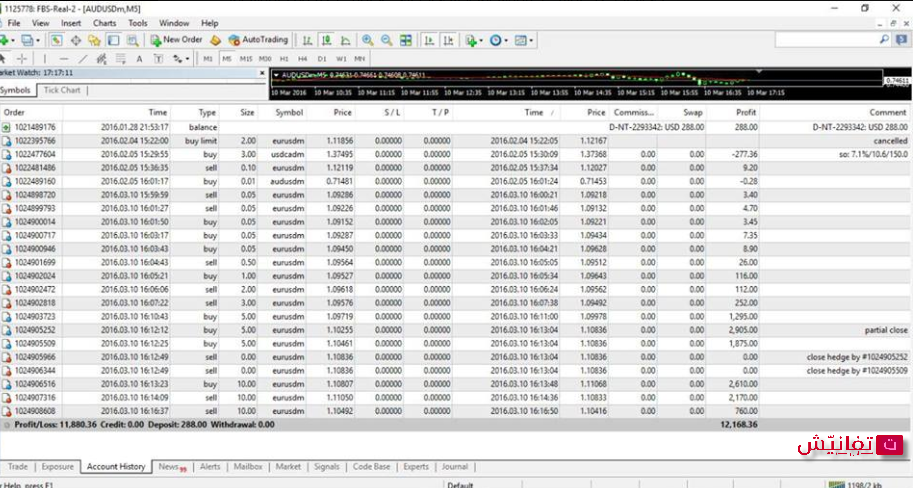Viewport: 913px width, 488px height.
Task: Open the Charts menu
Action: point(104,23)
